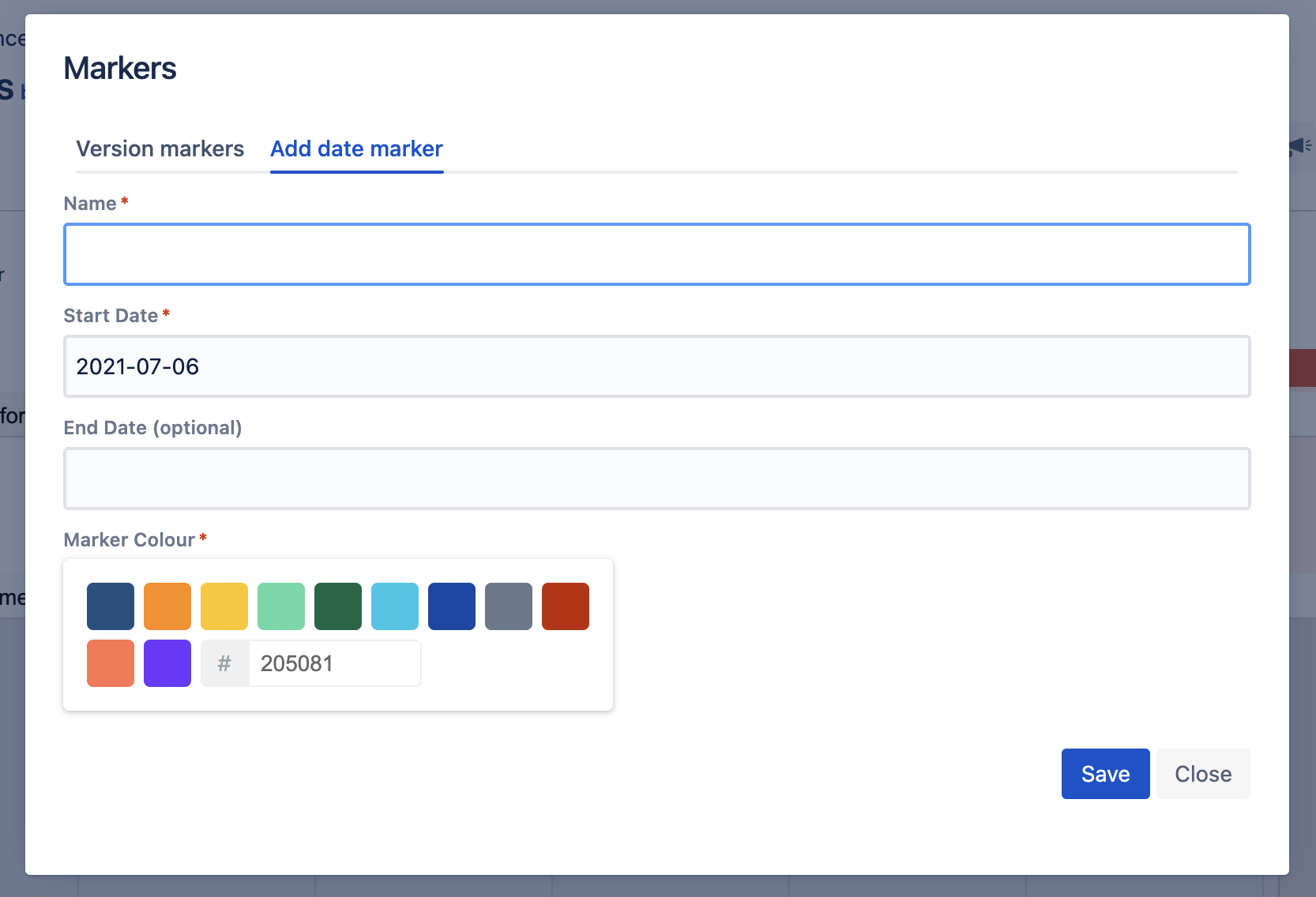Click the hex colour code input

click(x=333, y=663)
